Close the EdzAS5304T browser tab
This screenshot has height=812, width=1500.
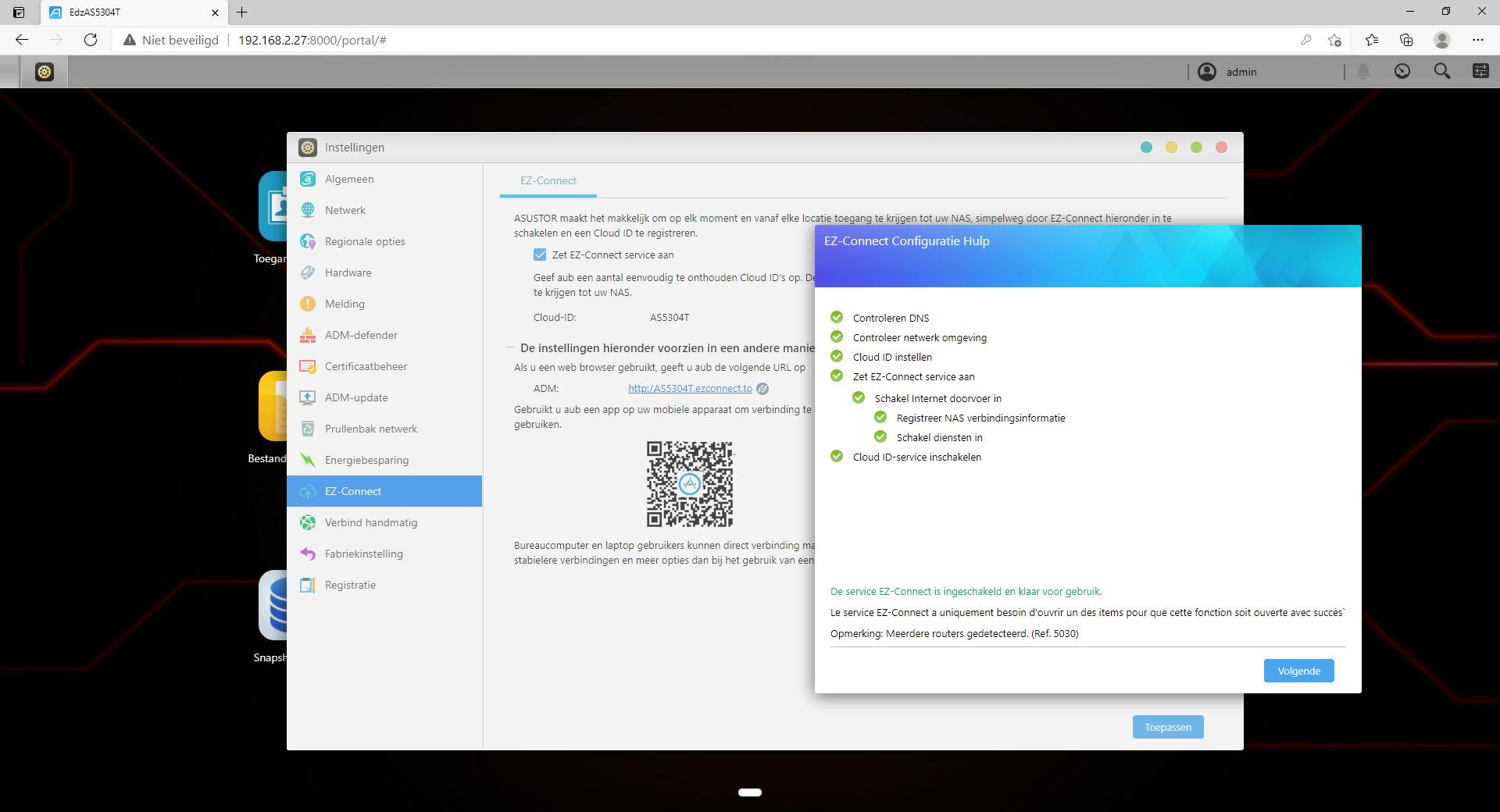216,12
